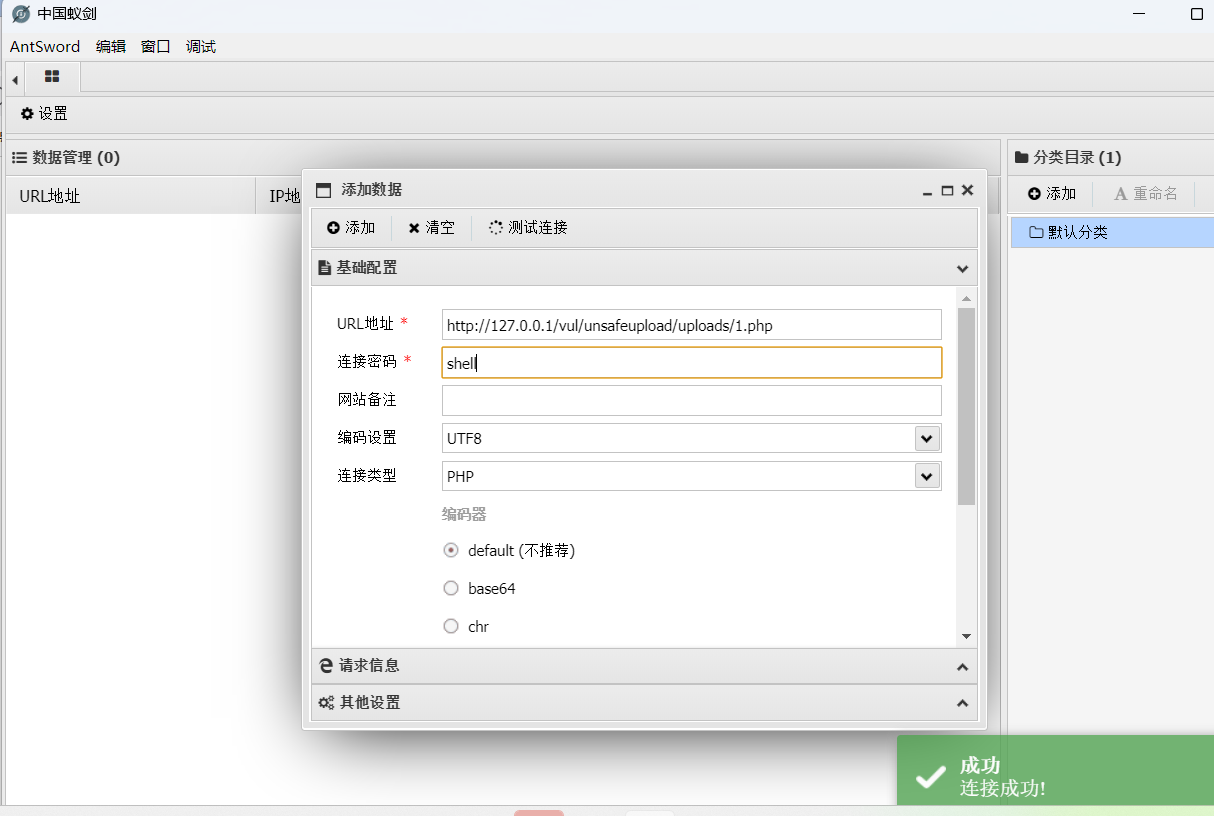Viewport: 1214px width, 816px height.
Task: Minimize the 添加数据 dialog
Action: [929, 190]
